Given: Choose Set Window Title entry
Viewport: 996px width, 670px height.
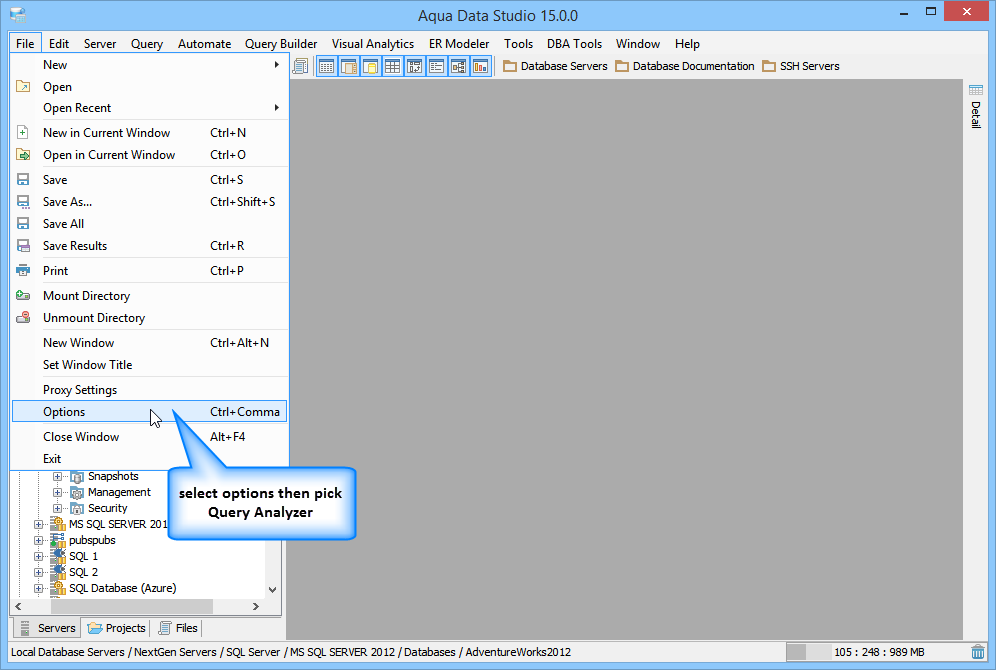Looking at the screenshot, I should tap(149, 365).
